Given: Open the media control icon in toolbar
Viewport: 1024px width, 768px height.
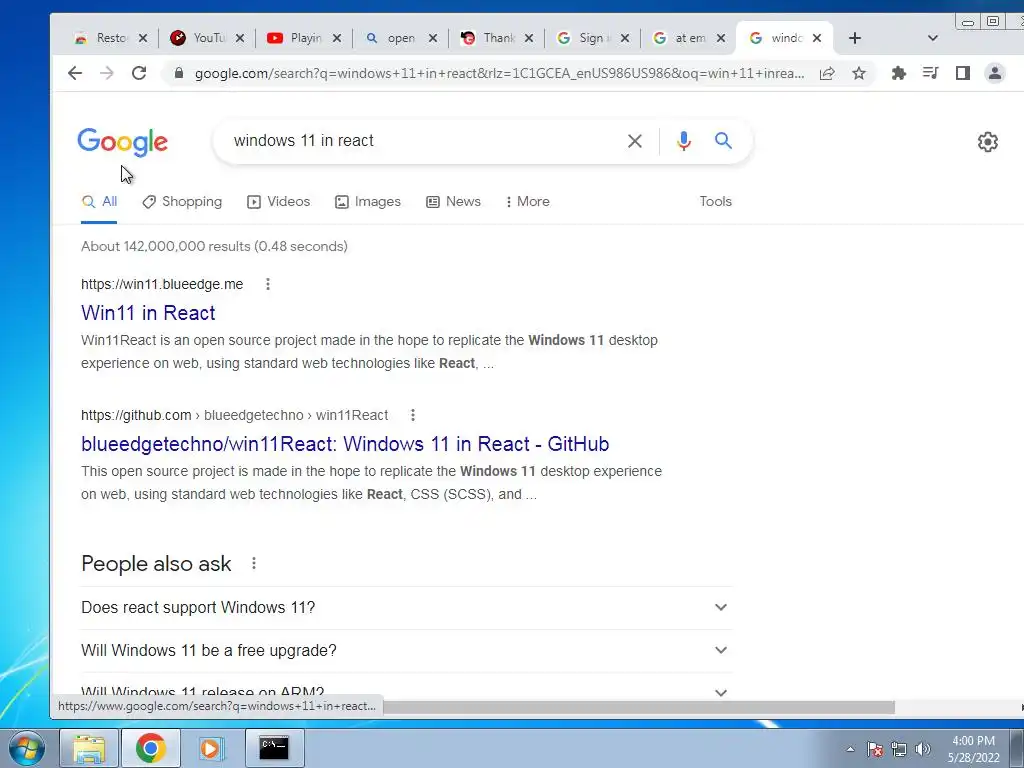Looking at the screenshot, I should pos(931,73).
